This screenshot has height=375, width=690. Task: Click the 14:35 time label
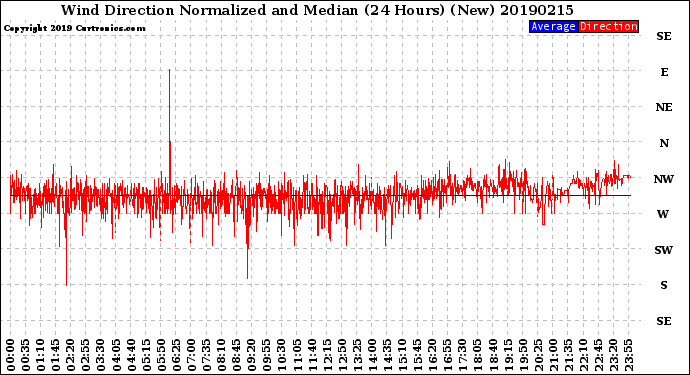coord(387,355)
